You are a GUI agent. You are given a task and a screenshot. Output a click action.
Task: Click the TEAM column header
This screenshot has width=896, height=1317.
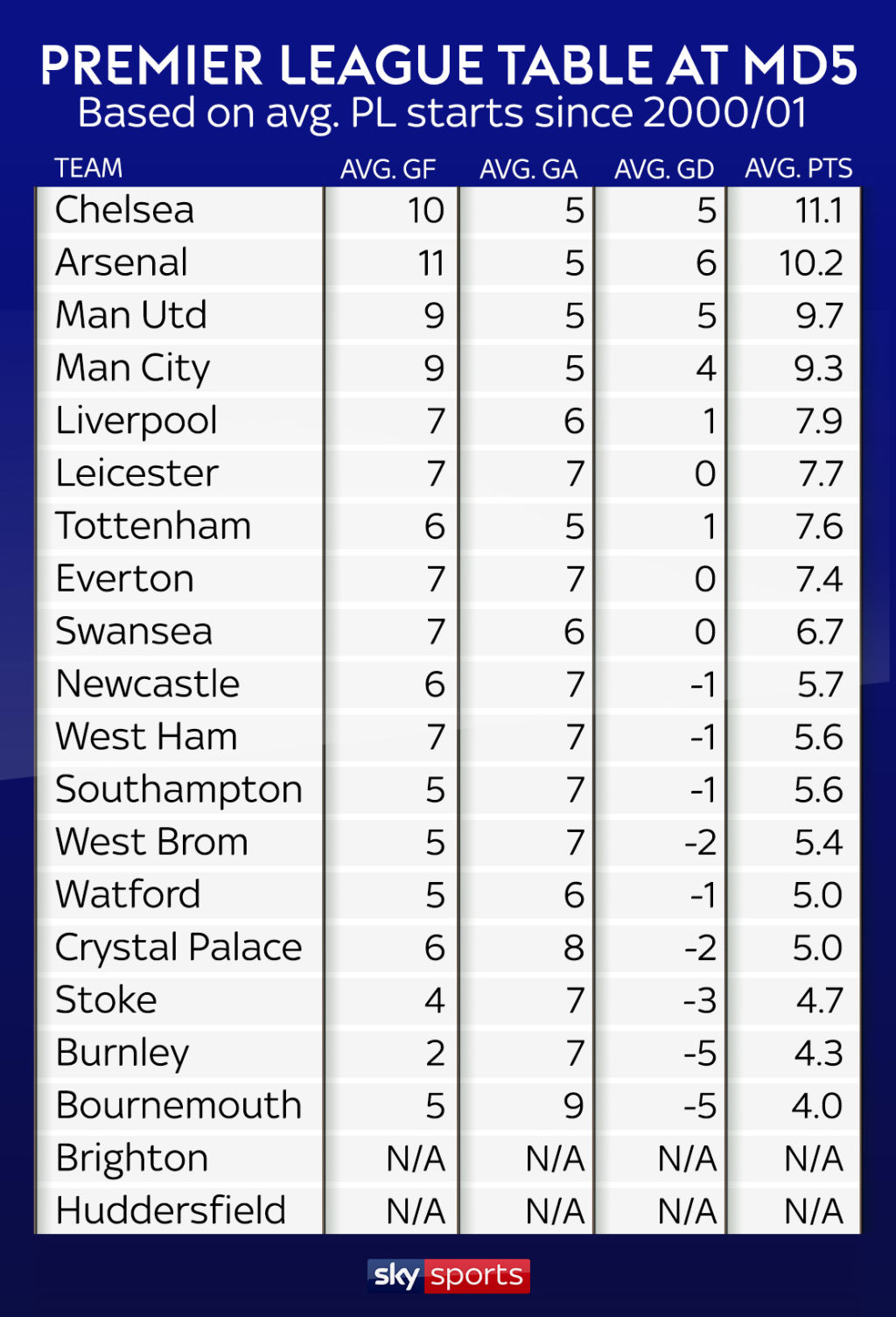(x=88, y=168)
